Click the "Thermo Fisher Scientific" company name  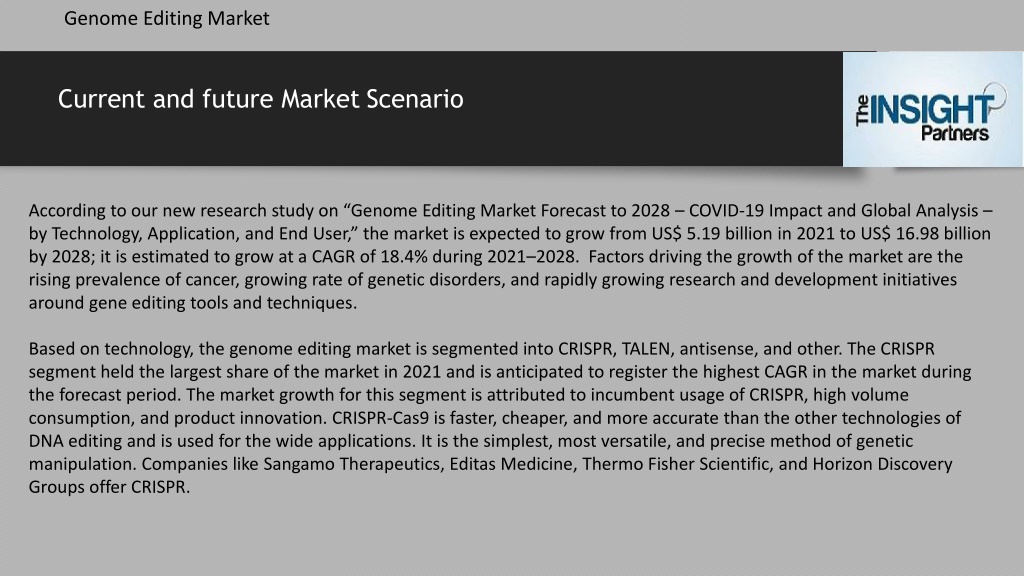pos(676,464)
